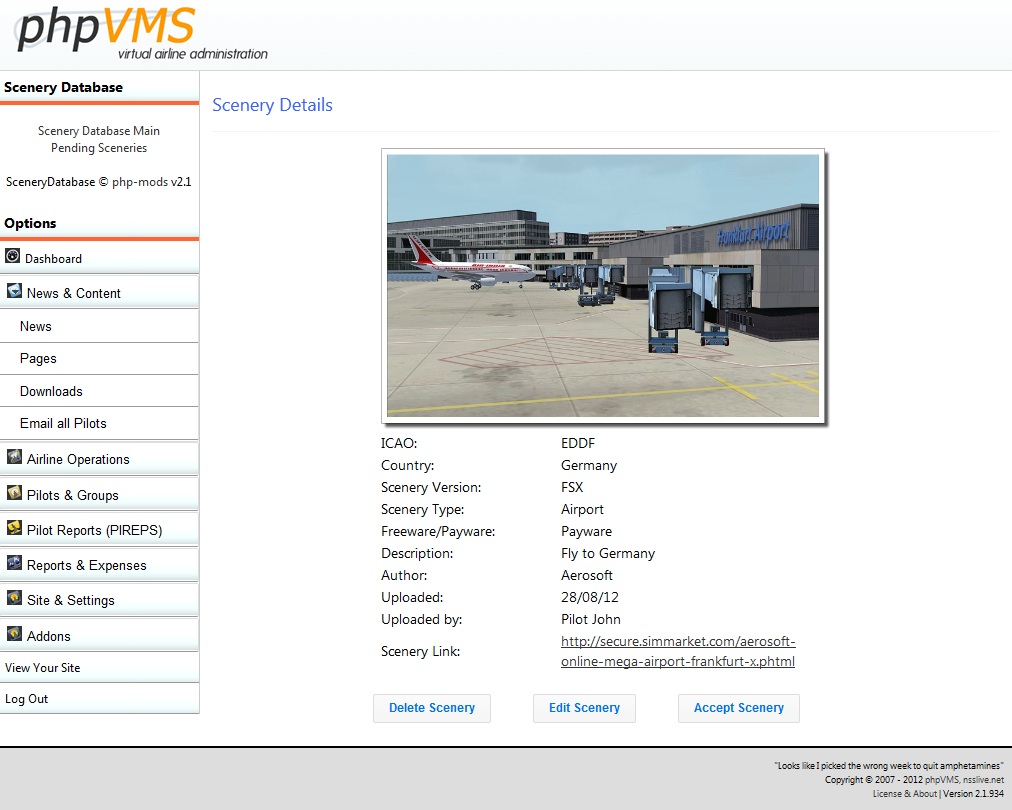Click the News & Content section icon
The height and width of the screenshot is (810, 1012).
tap(14, 290)
